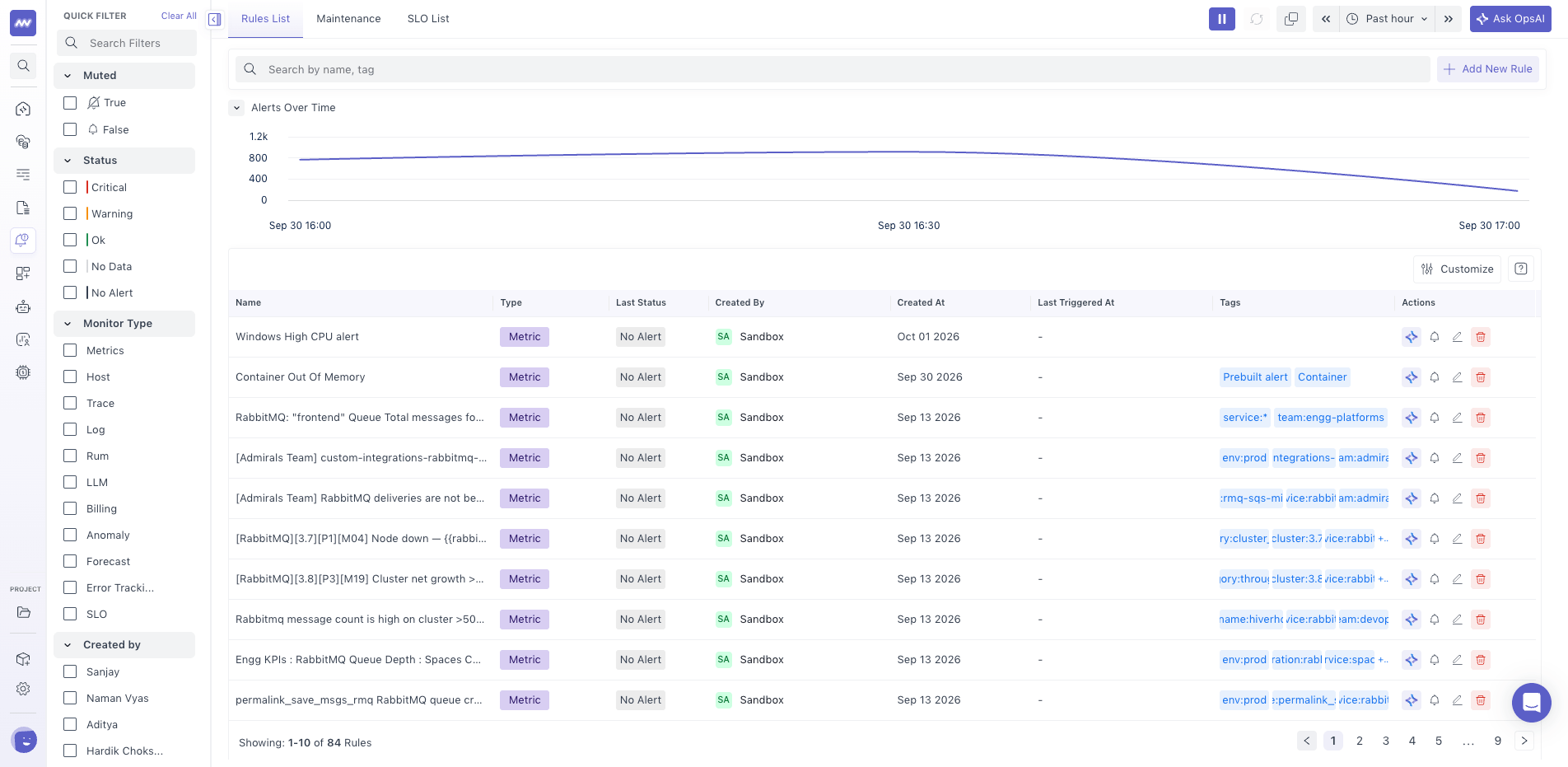This screenshot has height=767, width=1568.
Task: Check the Muted True filter
Action: [x=70, y=103]
